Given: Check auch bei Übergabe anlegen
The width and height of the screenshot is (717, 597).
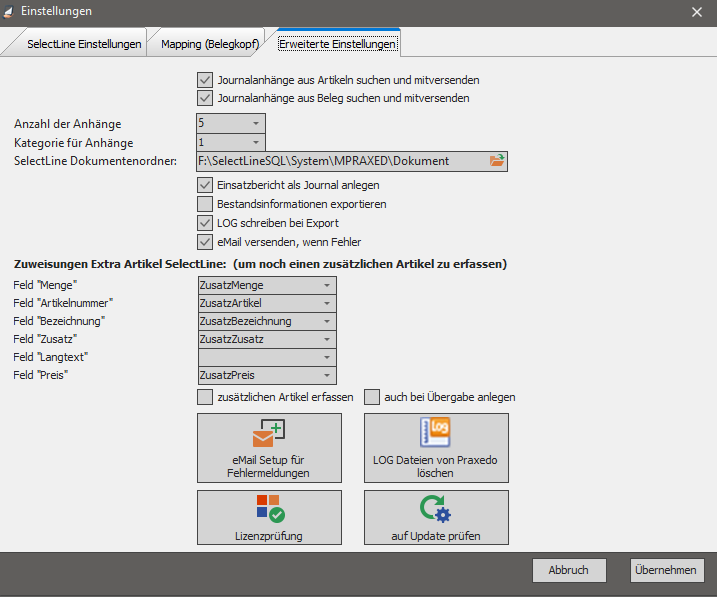Looking at the screenshot, I should click(372, 397).
